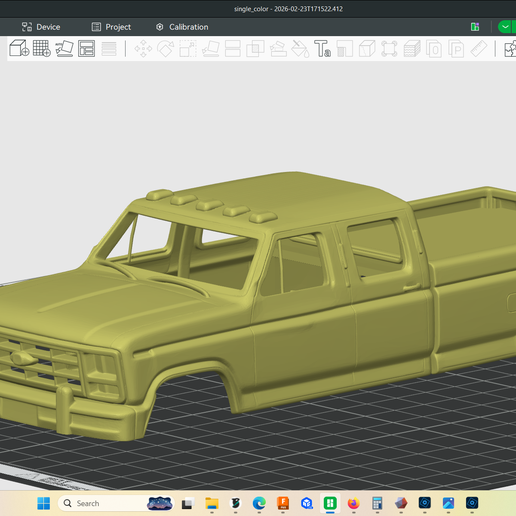Click the Auto orient icon

(64, 49)
